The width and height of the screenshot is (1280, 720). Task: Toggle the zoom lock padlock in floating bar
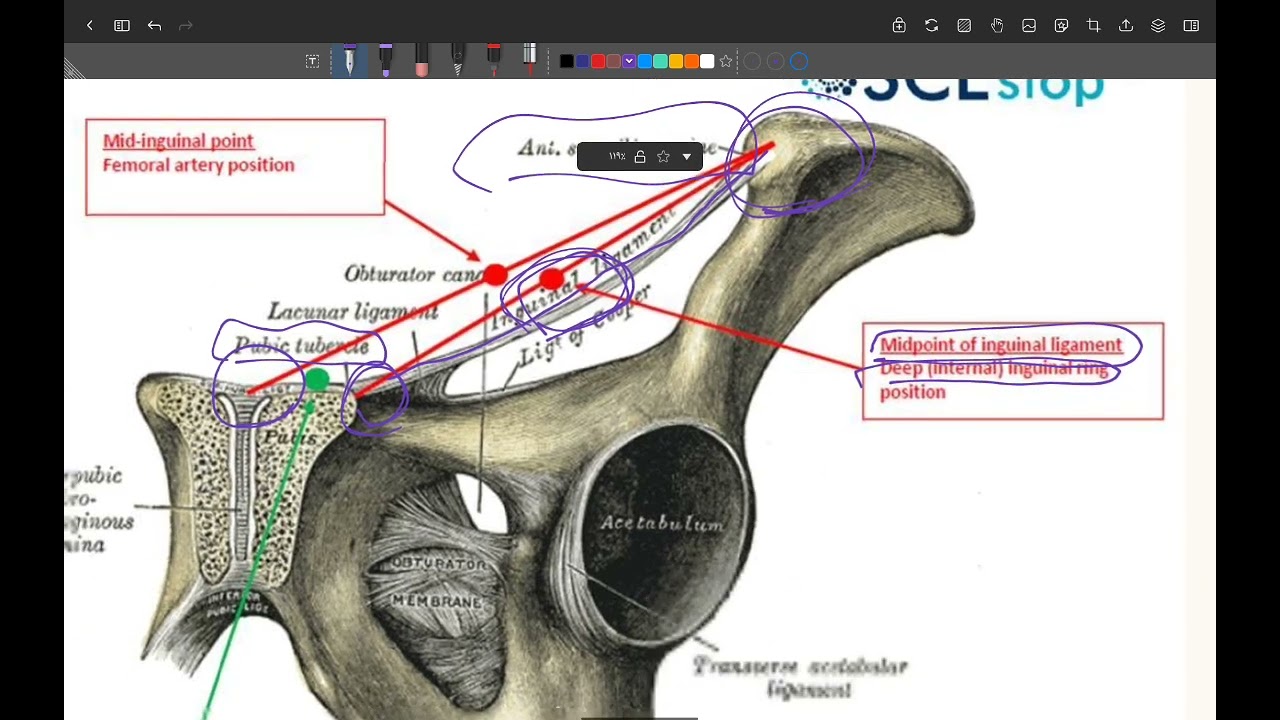640,157
